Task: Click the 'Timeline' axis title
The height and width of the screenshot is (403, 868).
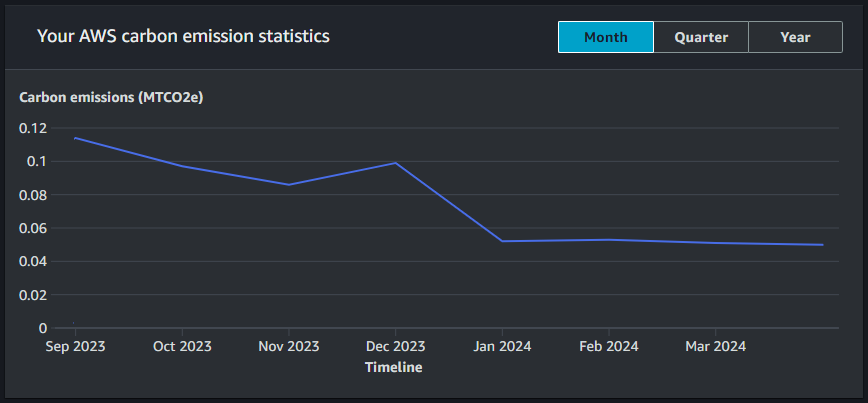Action: pyautogui.click(x=394, y=367)
